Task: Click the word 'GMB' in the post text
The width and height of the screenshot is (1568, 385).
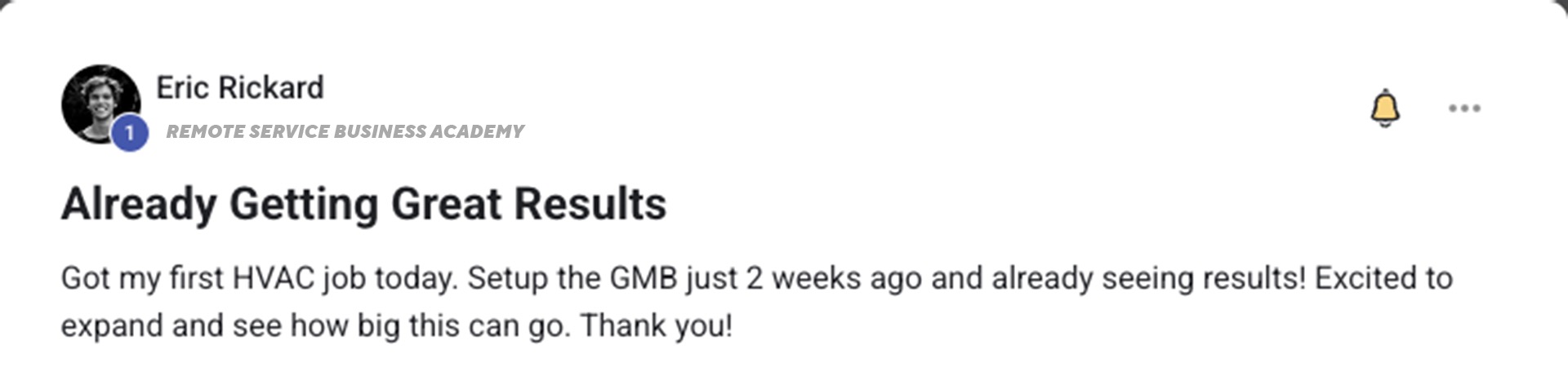Action: click(x=644, y=278)
